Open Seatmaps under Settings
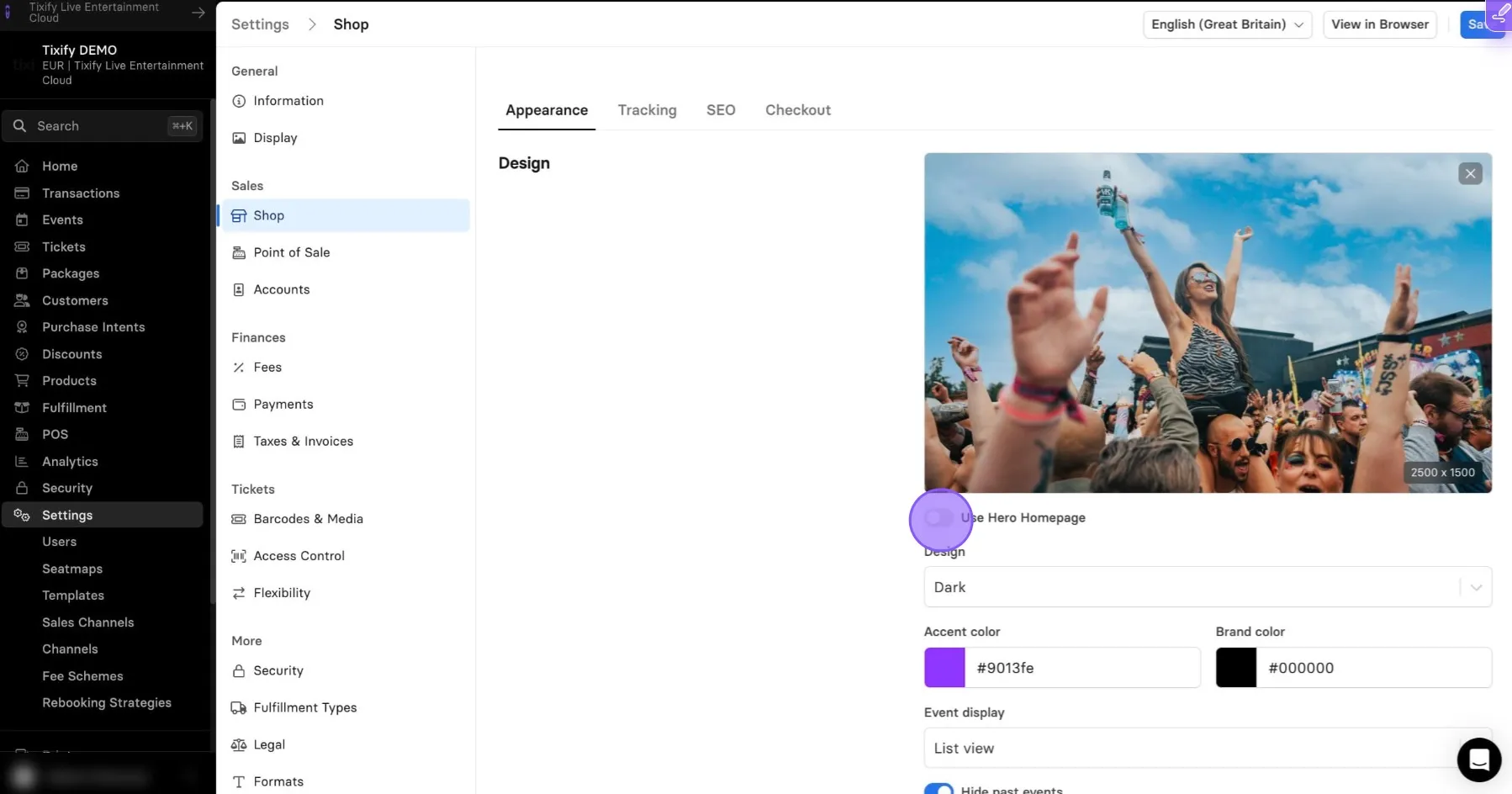 click(x=72, y=569)
